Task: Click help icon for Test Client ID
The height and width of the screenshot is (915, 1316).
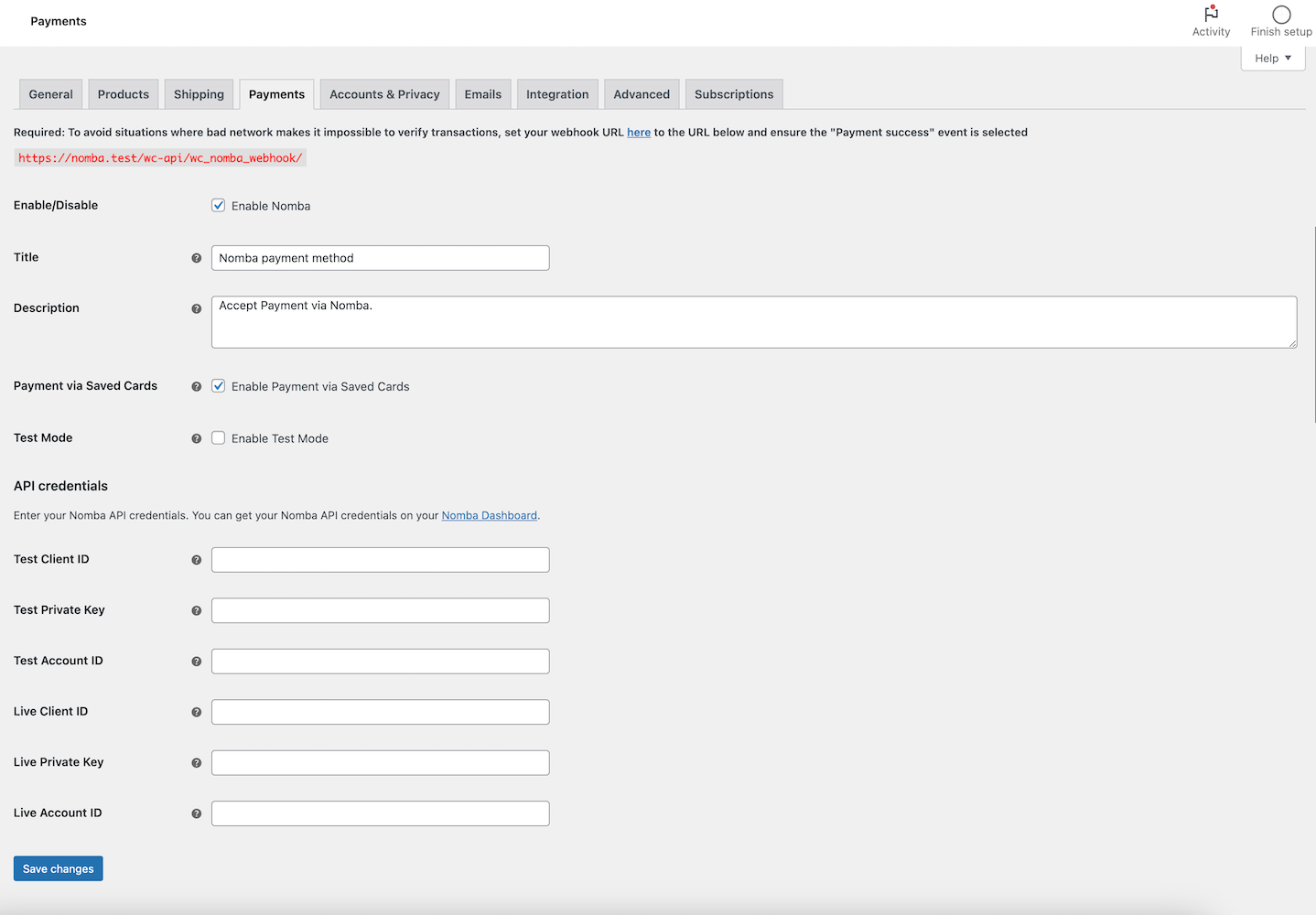Action: pos(196,560)
